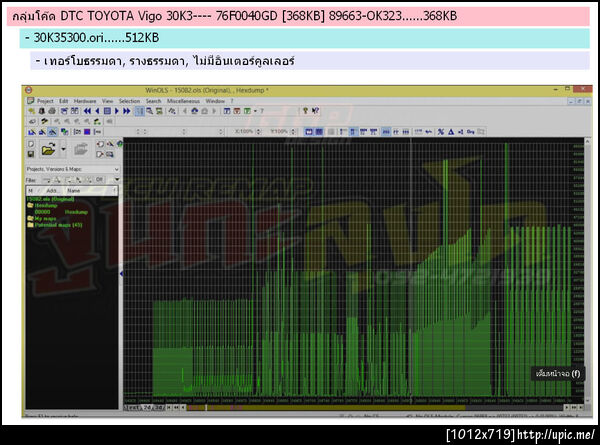Toggle the highlighted 2D view icon
This screenshot has height=445, width=600.
click(52, 132)
